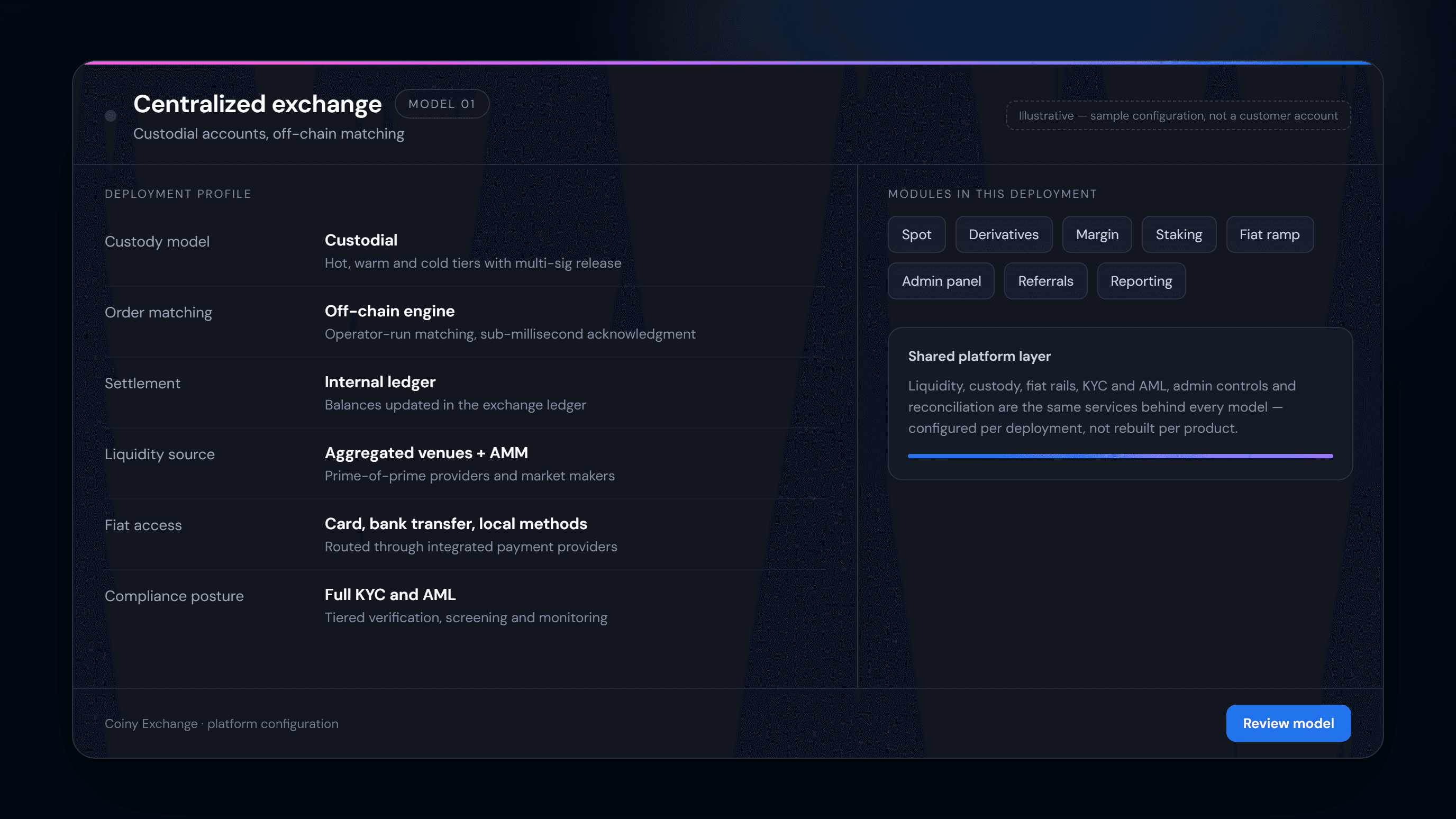Image resolution: width=1456 pixels, height=819 pixels.
Task: Click the Liquidity source row label
Action: tap(159, 454)
